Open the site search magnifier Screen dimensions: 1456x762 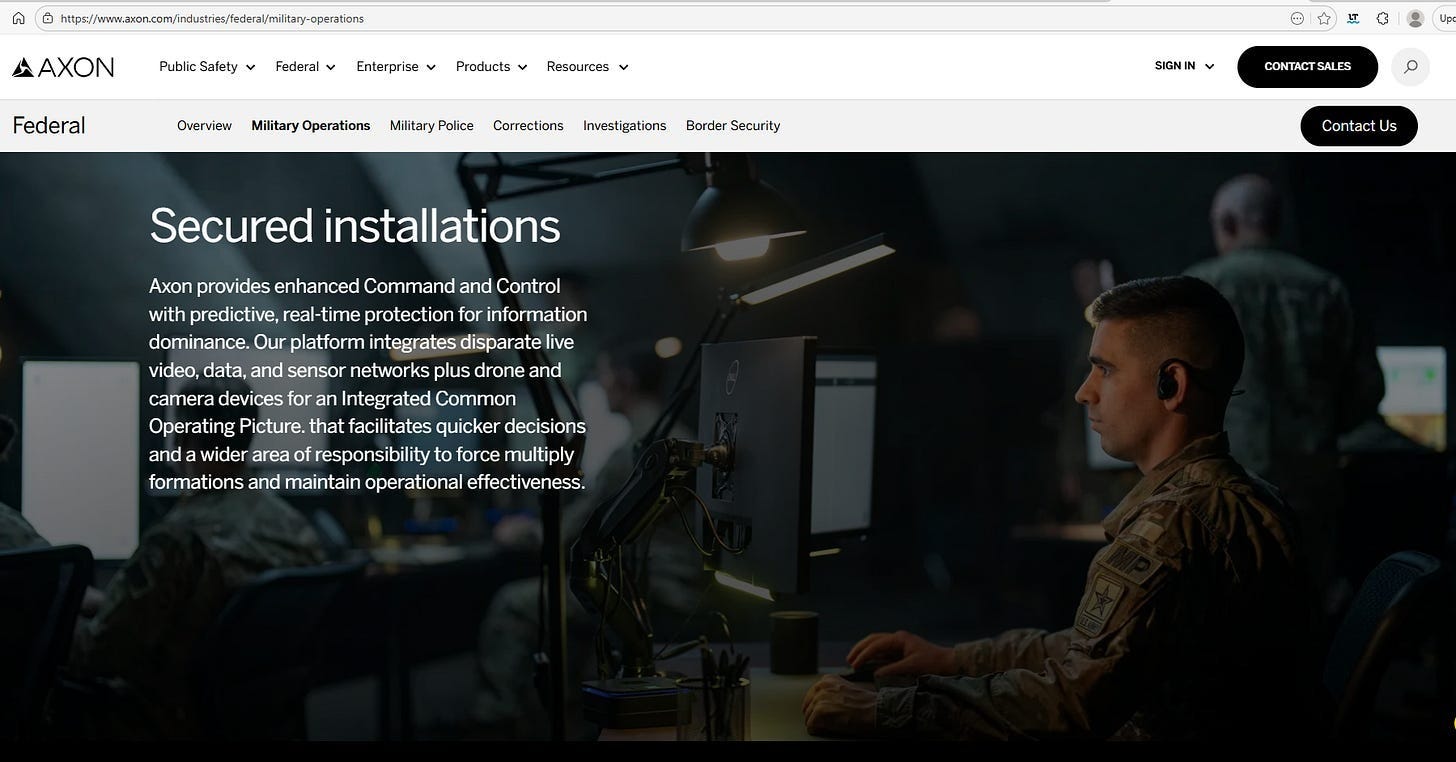[x=1410, y=67]
